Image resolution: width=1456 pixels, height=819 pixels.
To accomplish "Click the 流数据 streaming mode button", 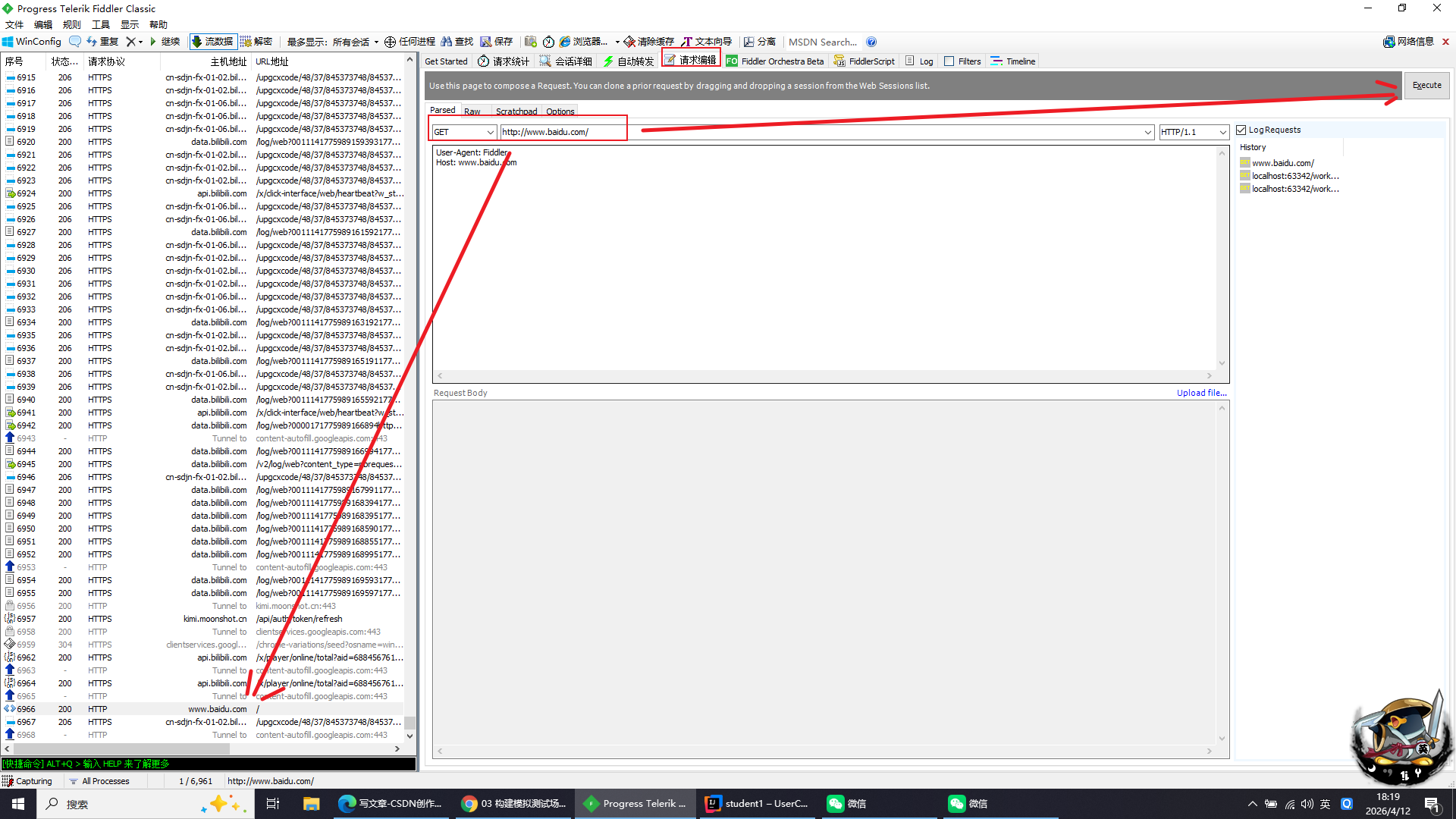I will pyautogui.click(x=212, y=42).
